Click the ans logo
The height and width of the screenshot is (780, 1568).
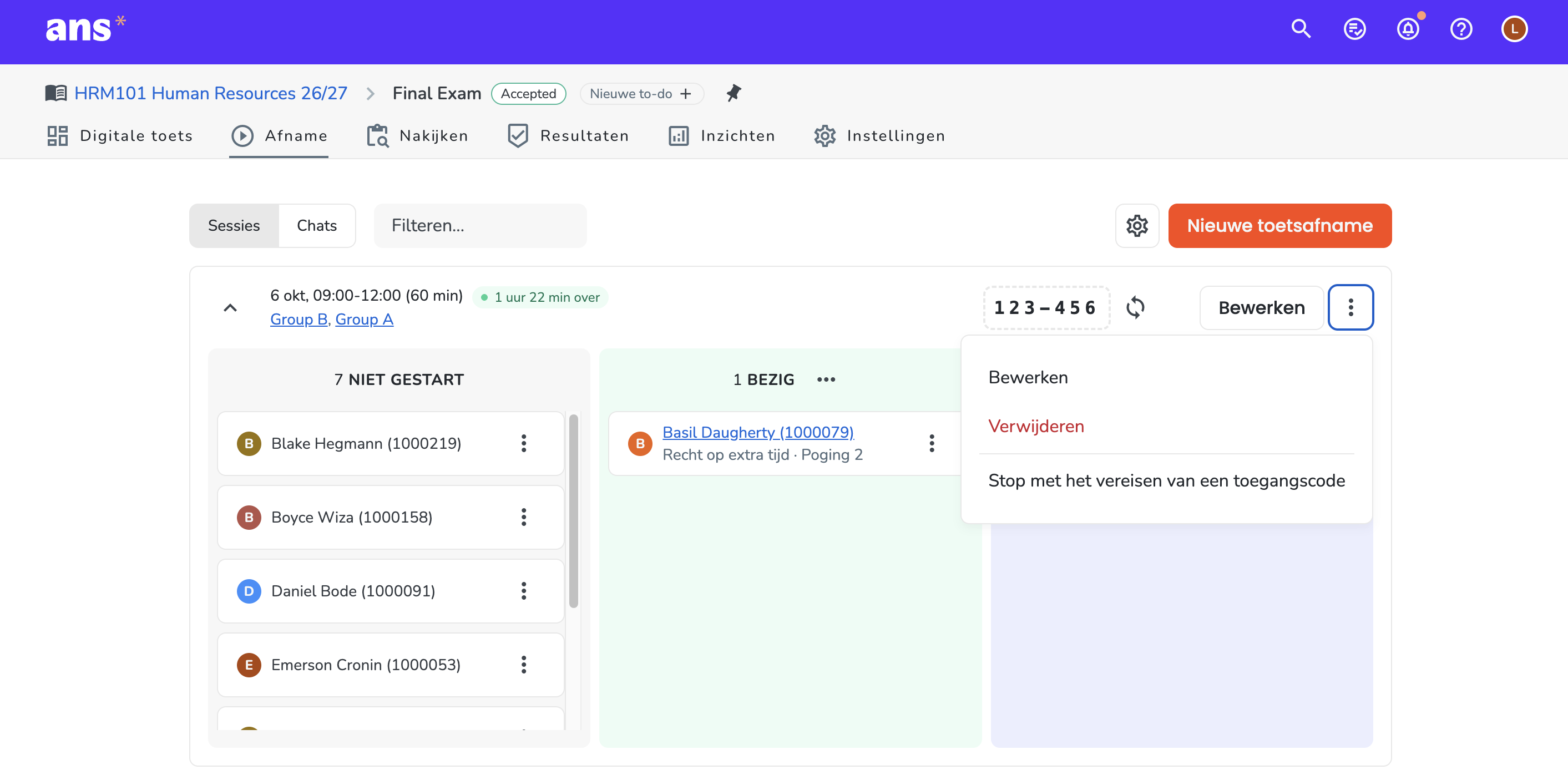[85, 29]
